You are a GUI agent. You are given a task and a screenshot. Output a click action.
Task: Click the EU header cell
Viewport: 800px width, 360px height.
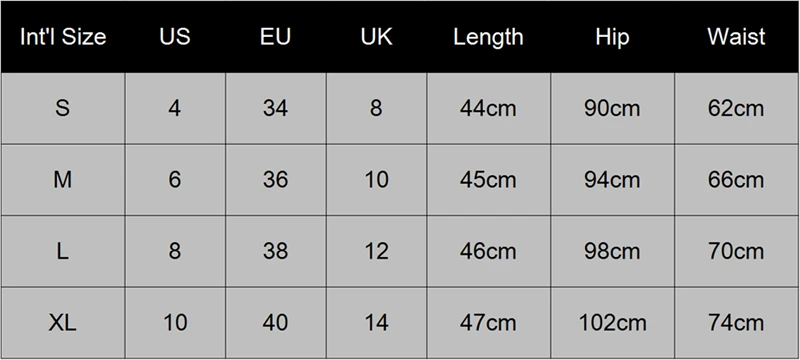point(276,37)
